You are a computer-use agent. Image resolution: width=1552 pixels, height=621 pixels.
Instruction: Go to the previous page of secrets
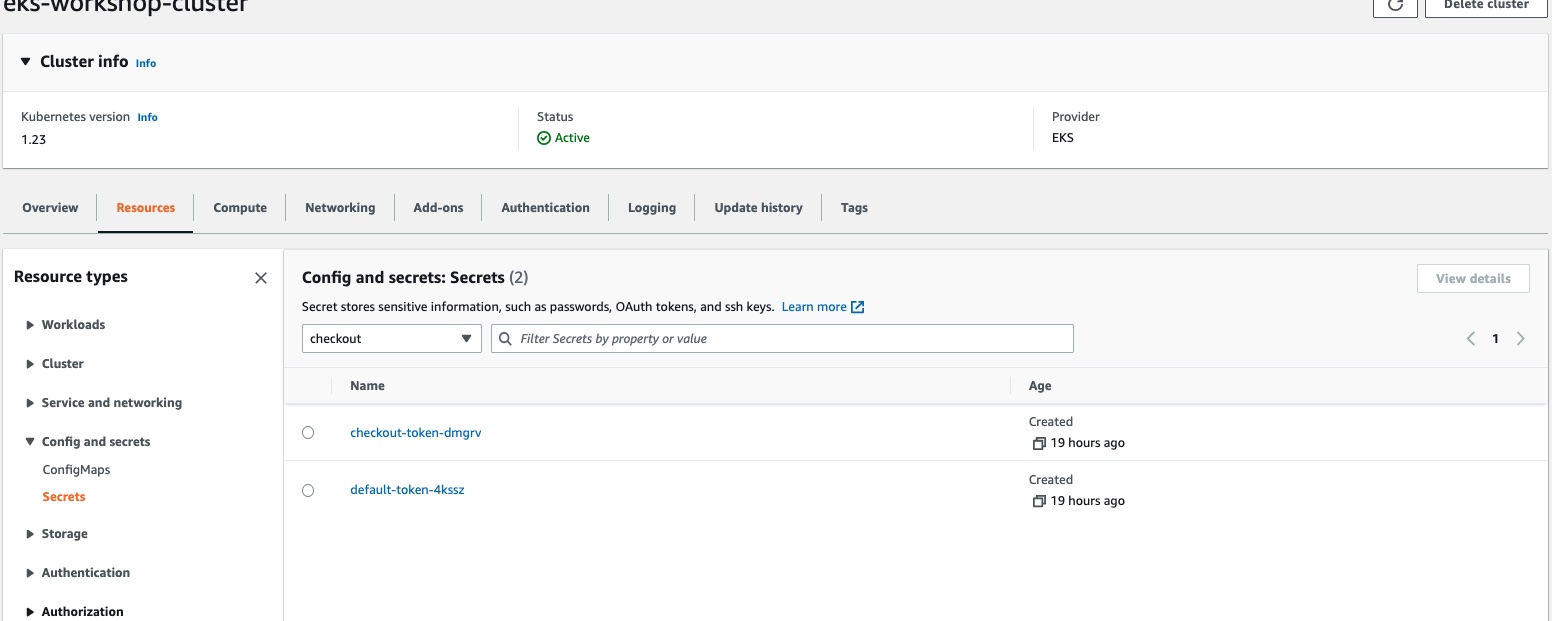1471,339
